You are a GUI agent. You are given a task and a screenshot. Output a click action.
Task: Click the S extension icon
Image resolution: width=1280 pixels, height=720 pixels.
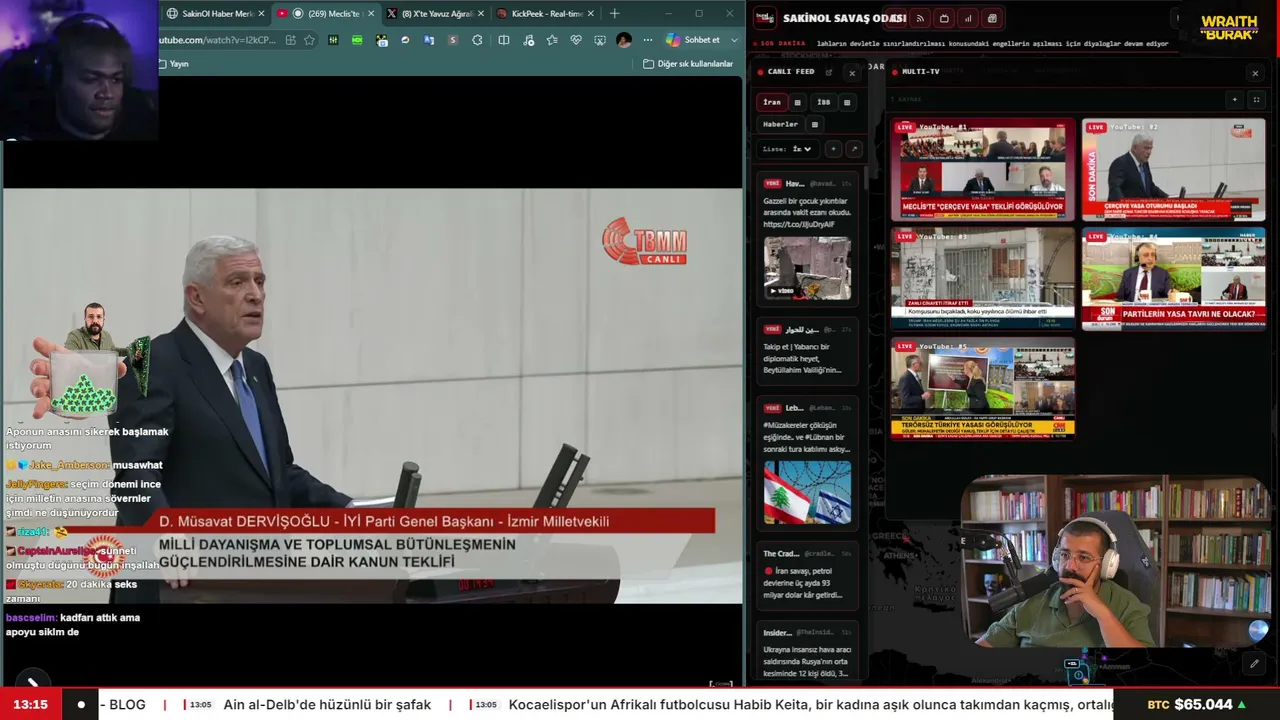(x=453, y=40)
